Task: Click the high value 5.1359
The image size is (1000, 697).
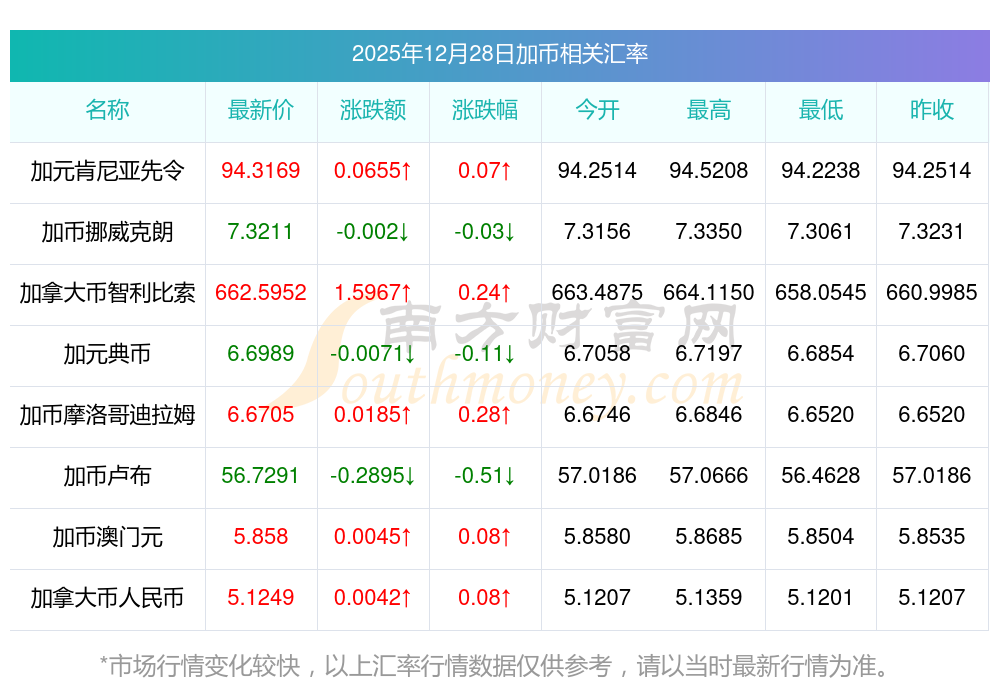Action: 709,598
